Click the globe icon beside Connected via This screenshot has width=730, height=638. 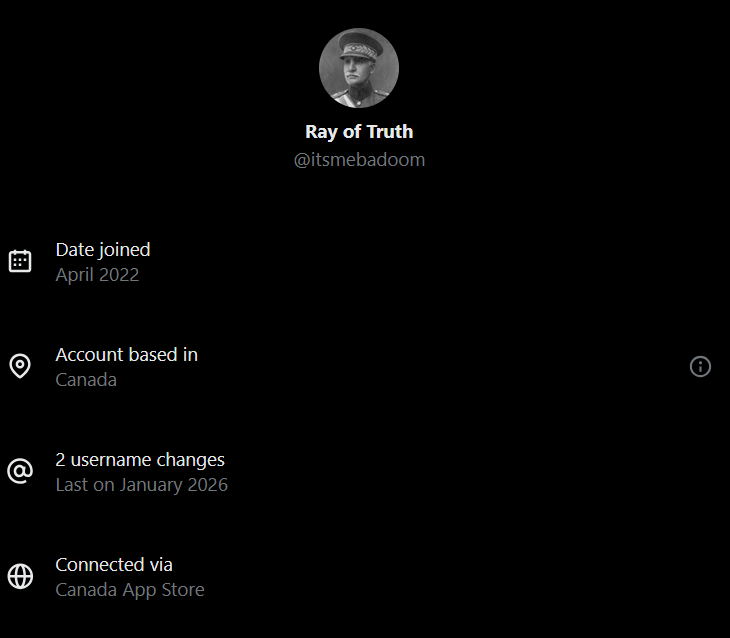pos(20,576)
